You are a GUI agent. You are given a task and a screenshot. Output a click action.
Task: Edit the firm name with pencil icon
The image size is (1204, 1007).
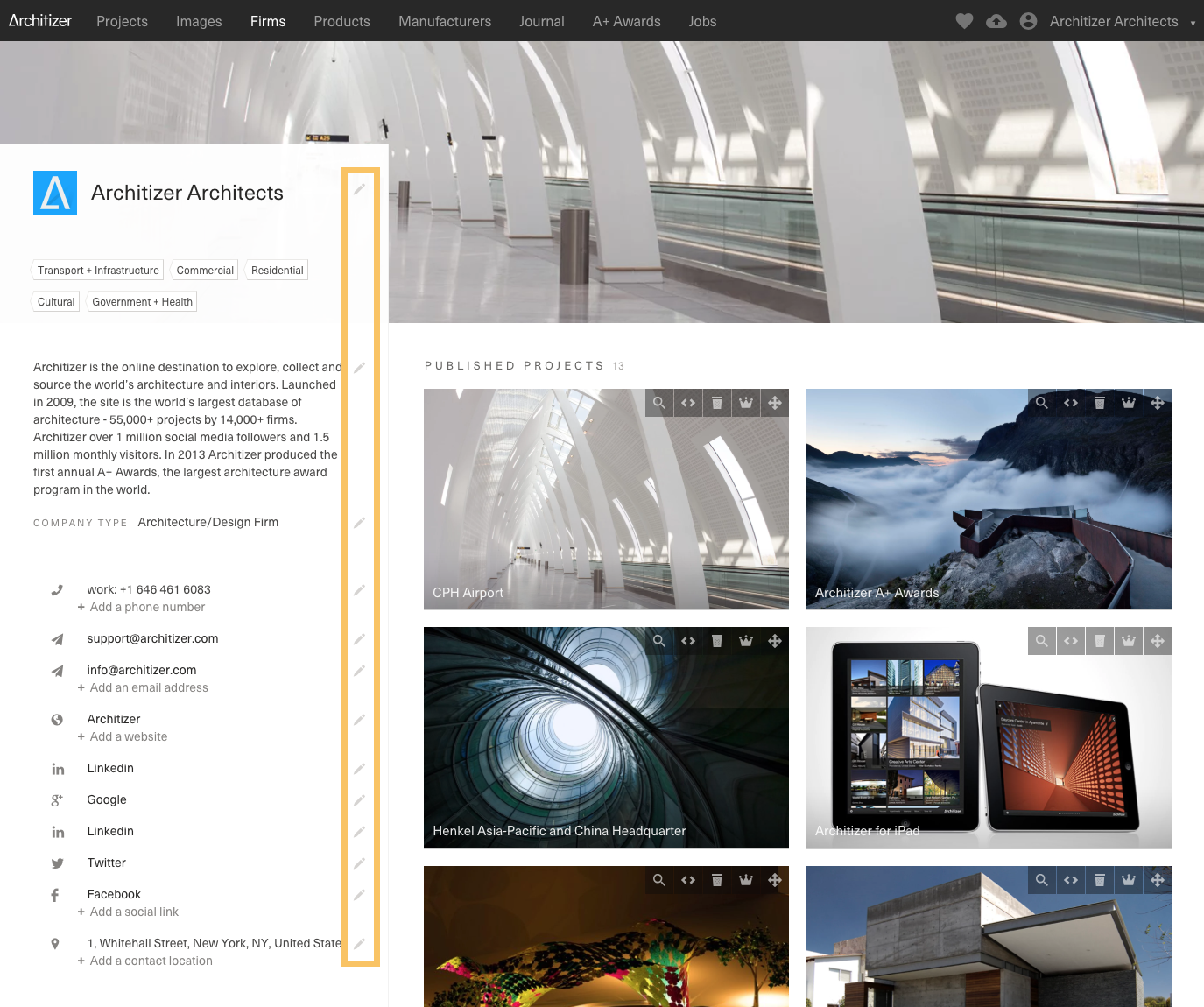coord(359,189)
